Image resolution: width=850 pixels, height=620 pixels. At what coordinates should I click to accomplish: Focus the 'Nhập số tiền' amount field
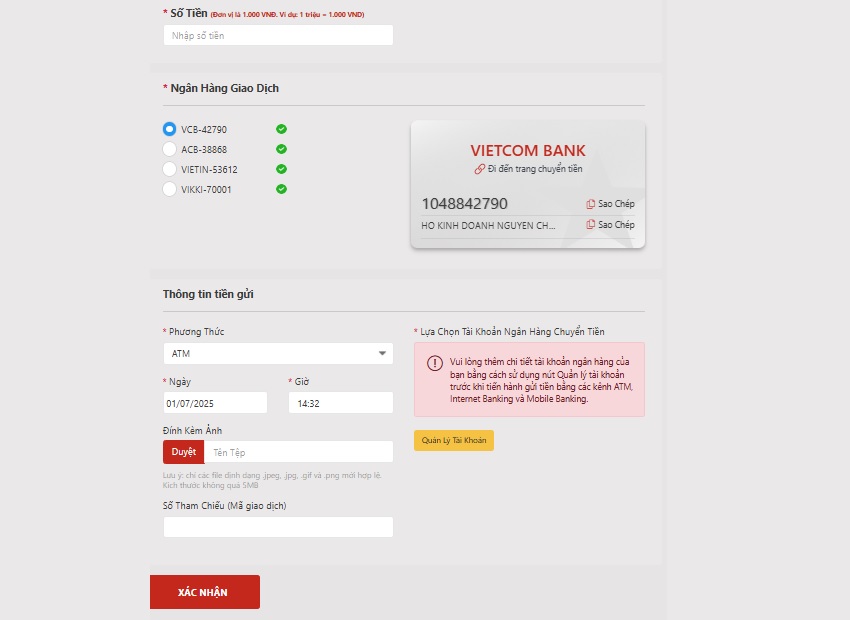(278, 35)
